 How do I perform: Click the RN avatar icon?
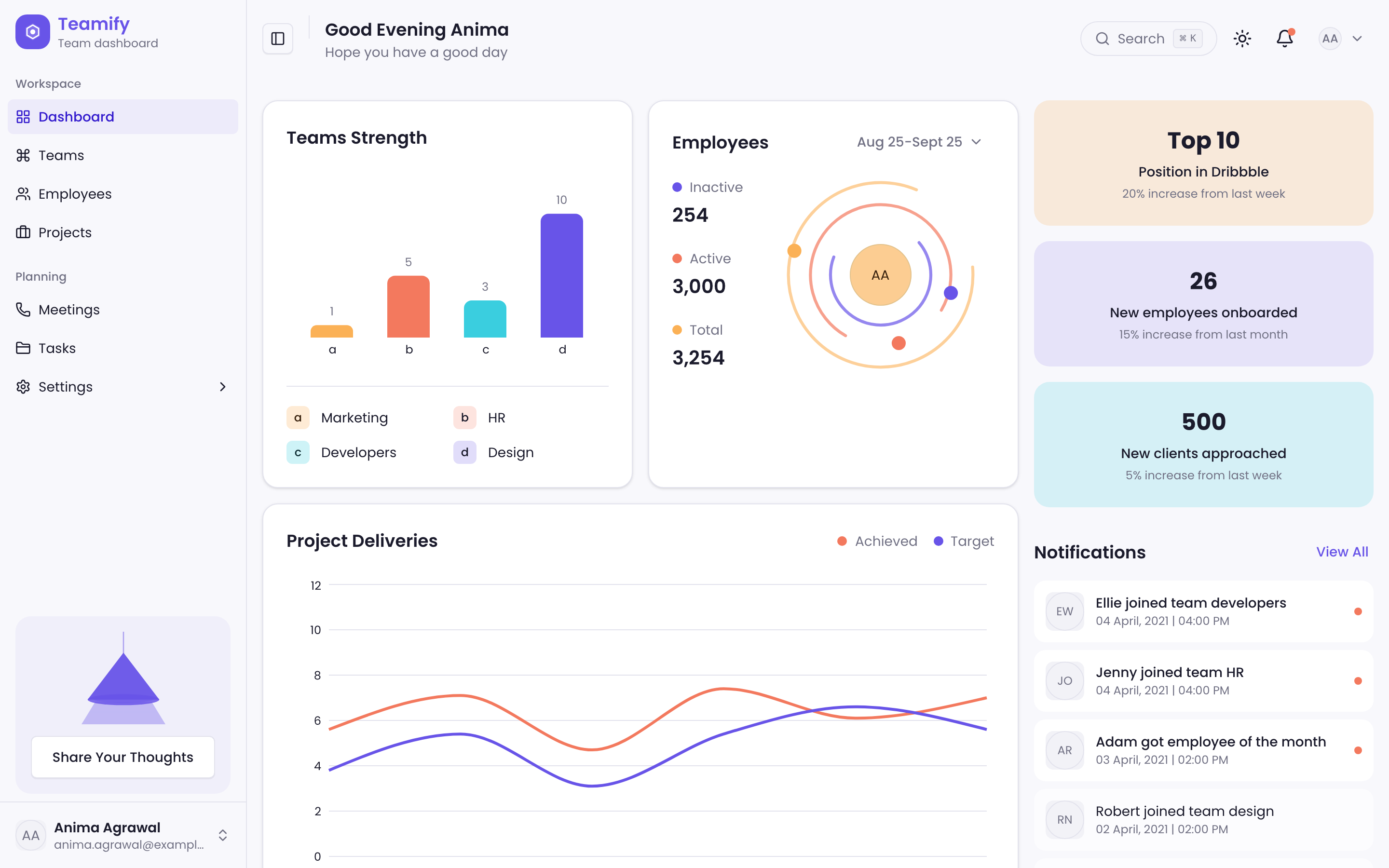(1065, 819)
